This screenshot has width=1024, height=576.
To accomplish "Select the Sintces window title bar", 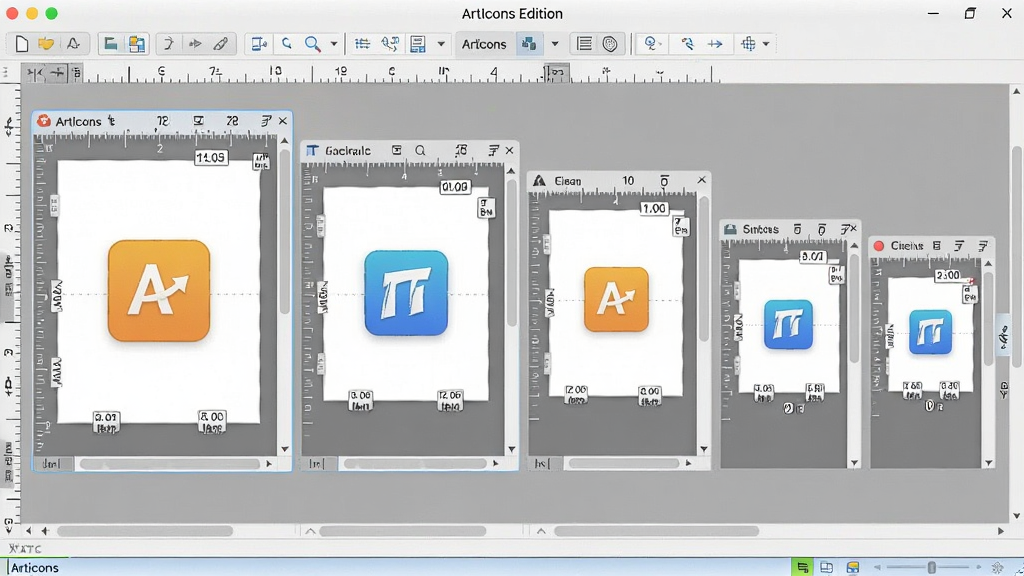I will click(x=790, y=229).
